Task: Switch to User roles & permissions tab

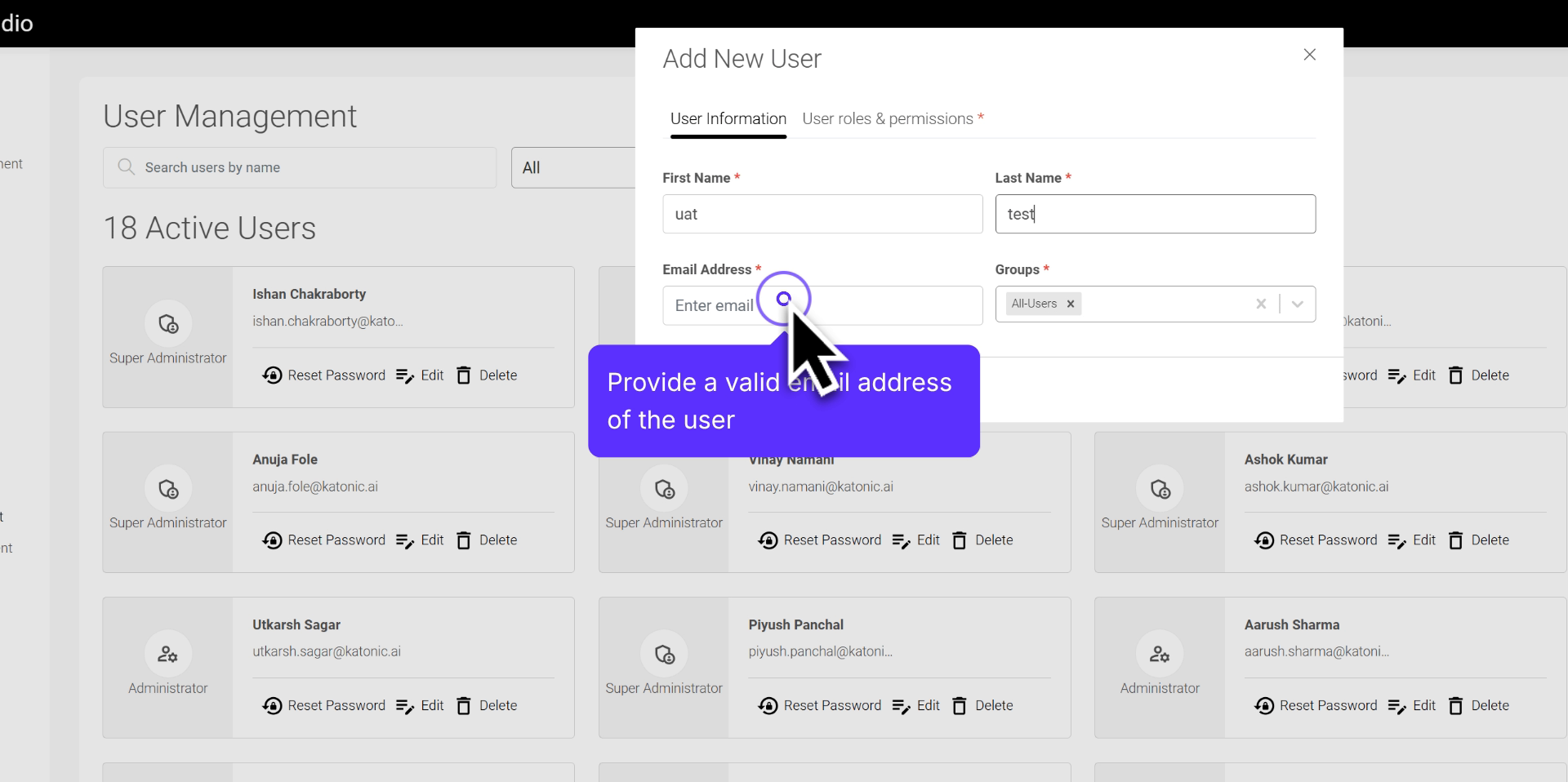Action: tap(892, 119)
